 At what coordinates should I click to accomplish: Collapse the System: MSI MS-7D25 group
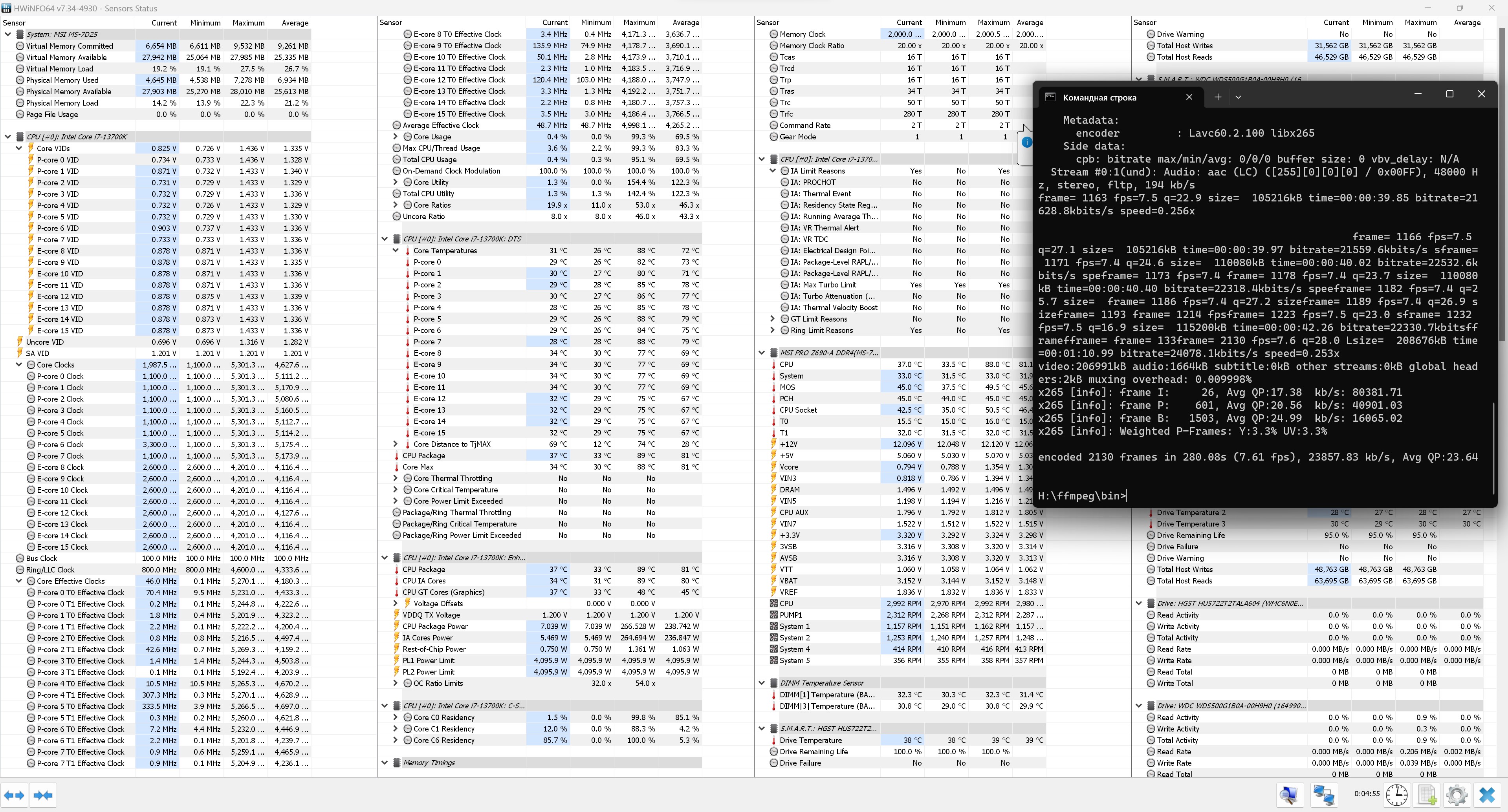coord(7,35)
